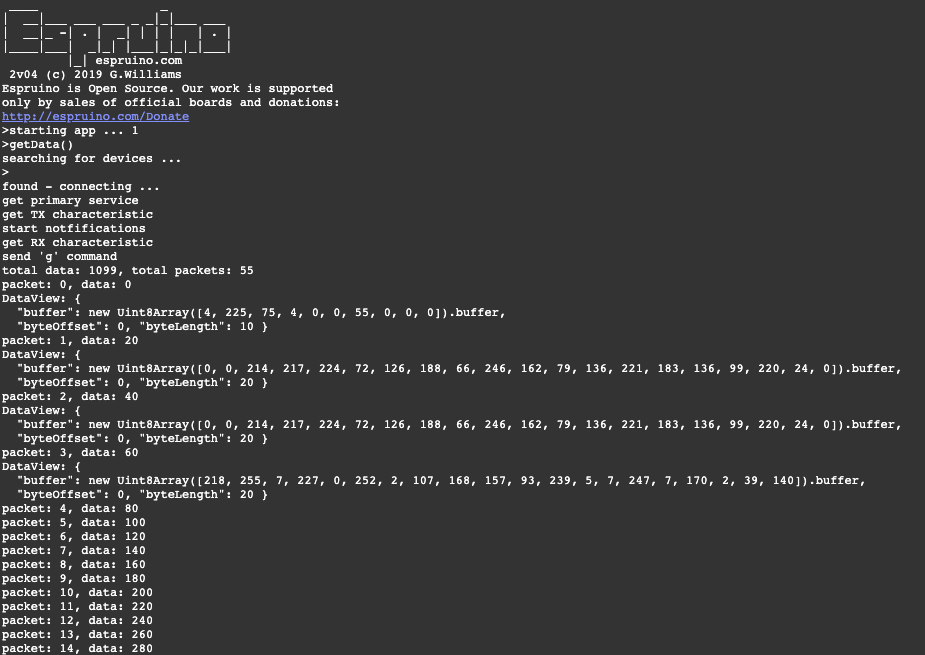Screen dimensions: 925x655
Task: Click the 'packet: 14, data: 280' line
Action: pyautogui.click(x=77, y=649)
